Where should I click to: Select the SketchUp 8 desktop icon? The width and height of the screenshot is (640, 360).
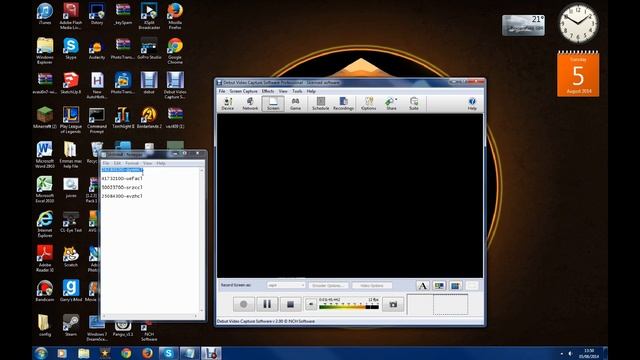click(71, 84)
